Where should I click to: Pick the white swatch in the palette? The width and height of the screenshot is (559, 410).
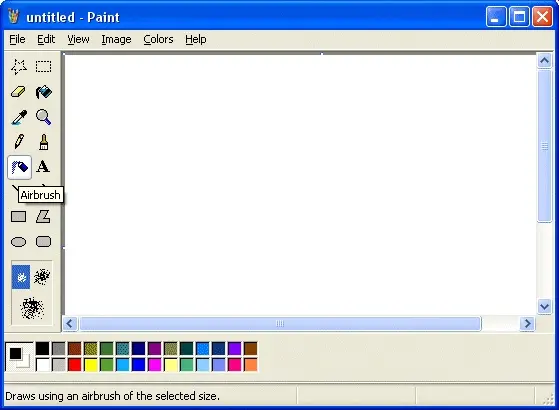(x=42, y=364)
